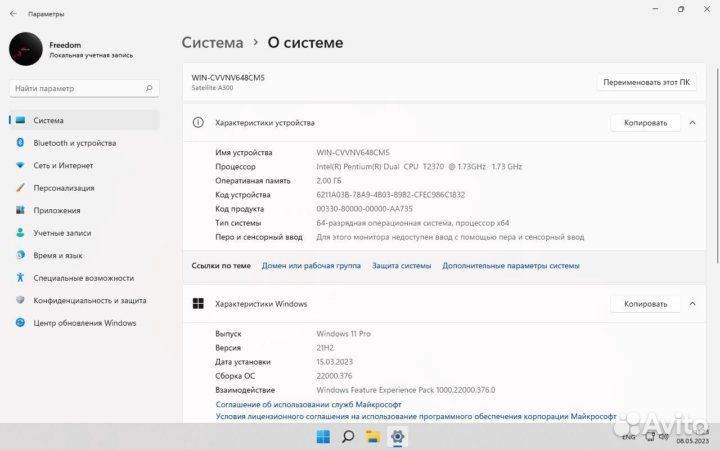Viewport: 720px width, 450px height.
Task: Click person icon for Учетные записи
Action: 20,233
